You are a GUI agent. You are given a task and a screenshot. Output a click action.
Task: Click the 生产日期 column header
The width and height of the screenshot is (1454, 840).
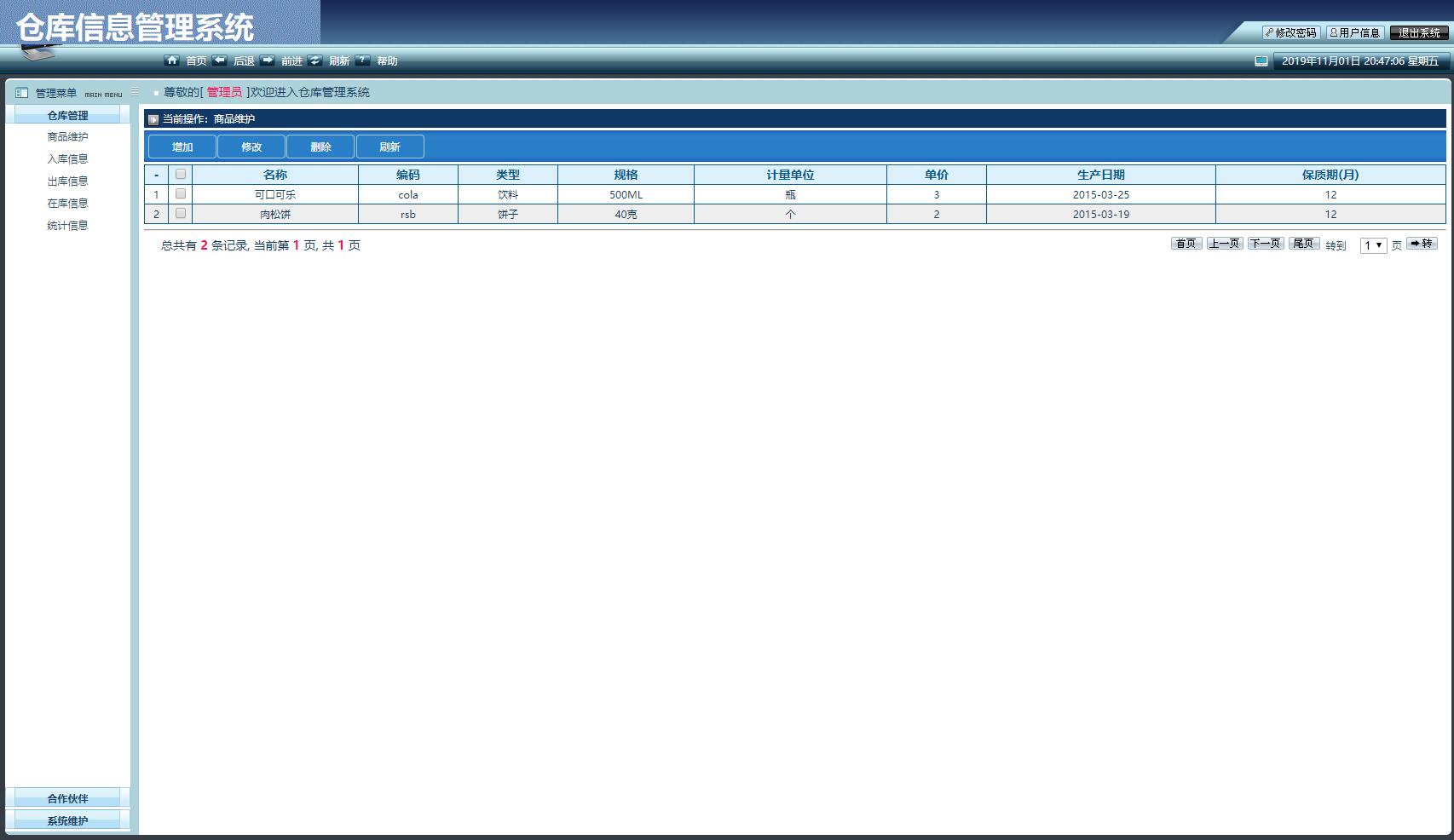[x=1101, y=175]
